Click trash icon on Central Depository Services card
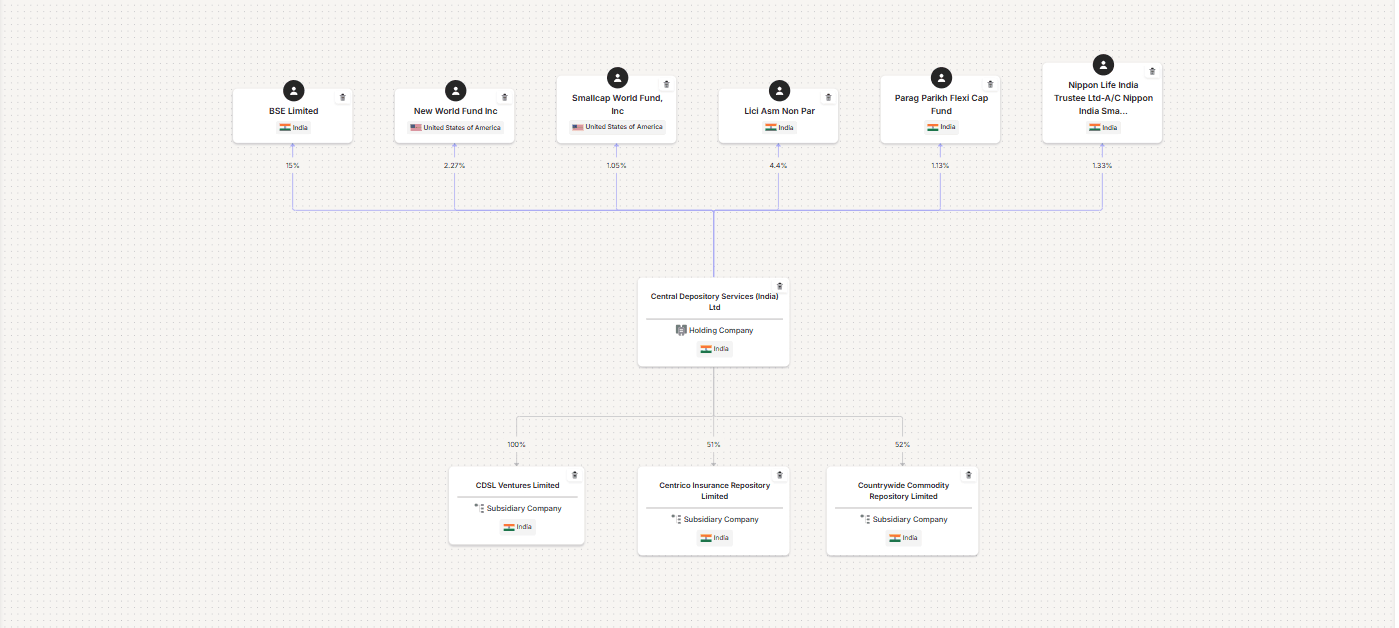This screenshot has height=628, width=1399. pyautogui.click(x=779, y=286)
